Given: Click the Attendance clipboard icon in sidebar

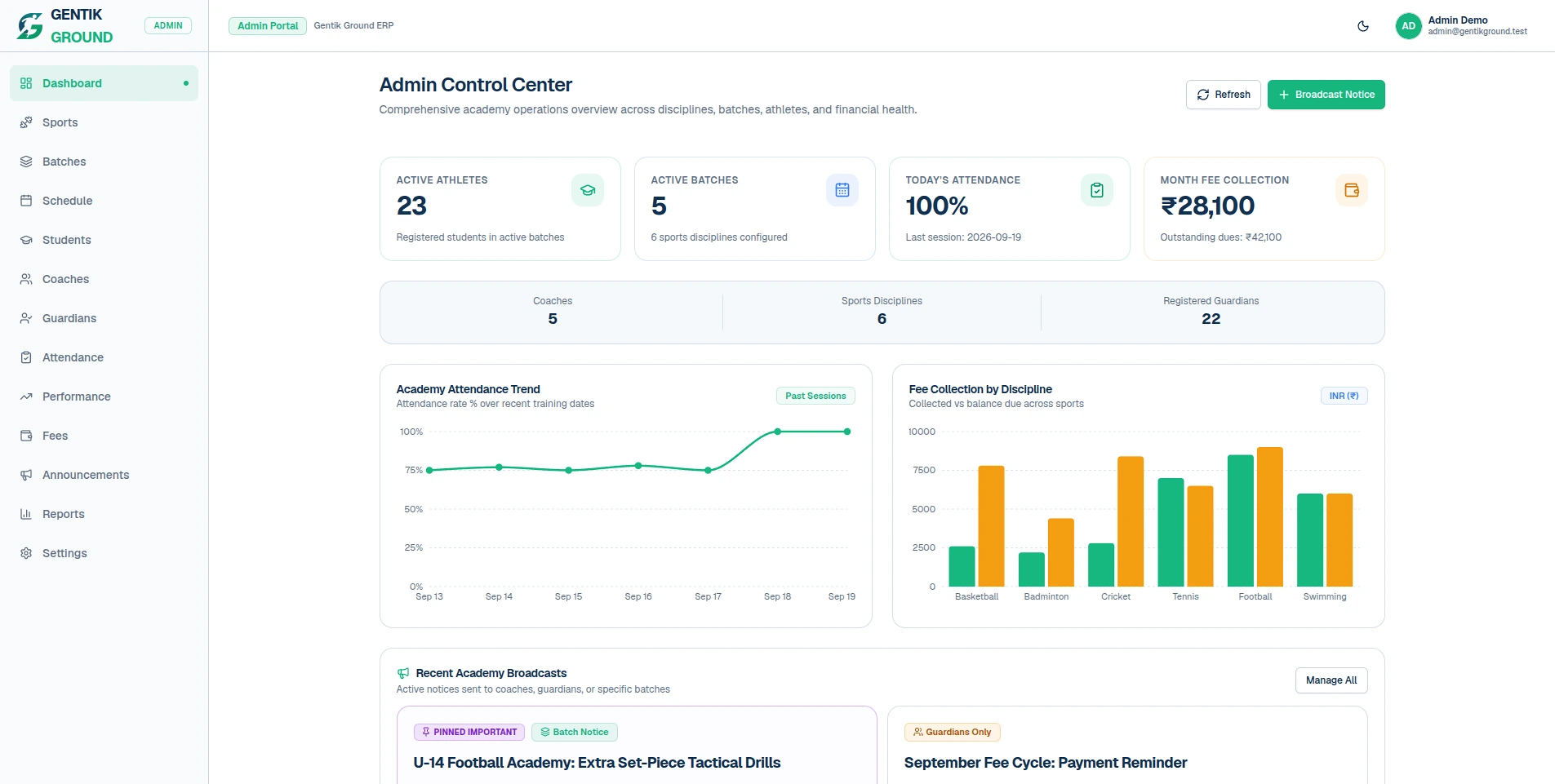Looking at the screenshot, I should coord(26,357).
